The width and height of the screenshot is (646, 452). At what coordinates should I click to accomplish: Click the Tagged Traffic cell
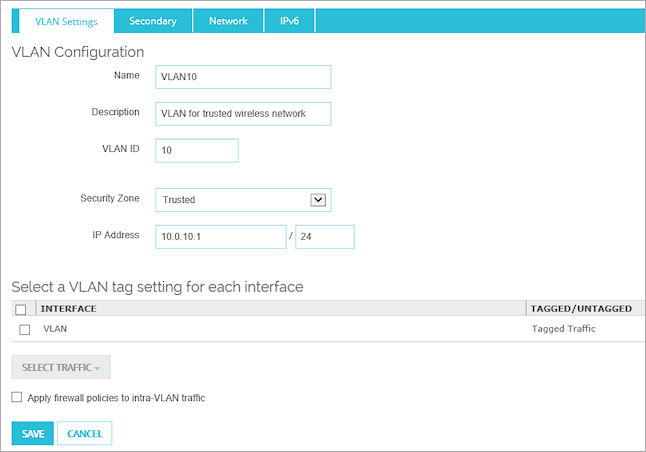[563, 329]
